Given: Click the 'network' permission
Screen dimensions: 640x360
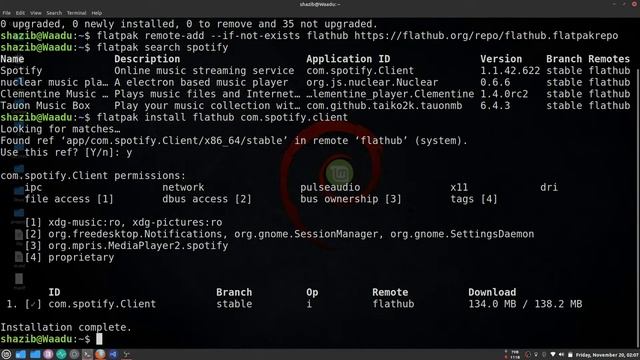Looking at the screenshot, I should pos(183,187).
